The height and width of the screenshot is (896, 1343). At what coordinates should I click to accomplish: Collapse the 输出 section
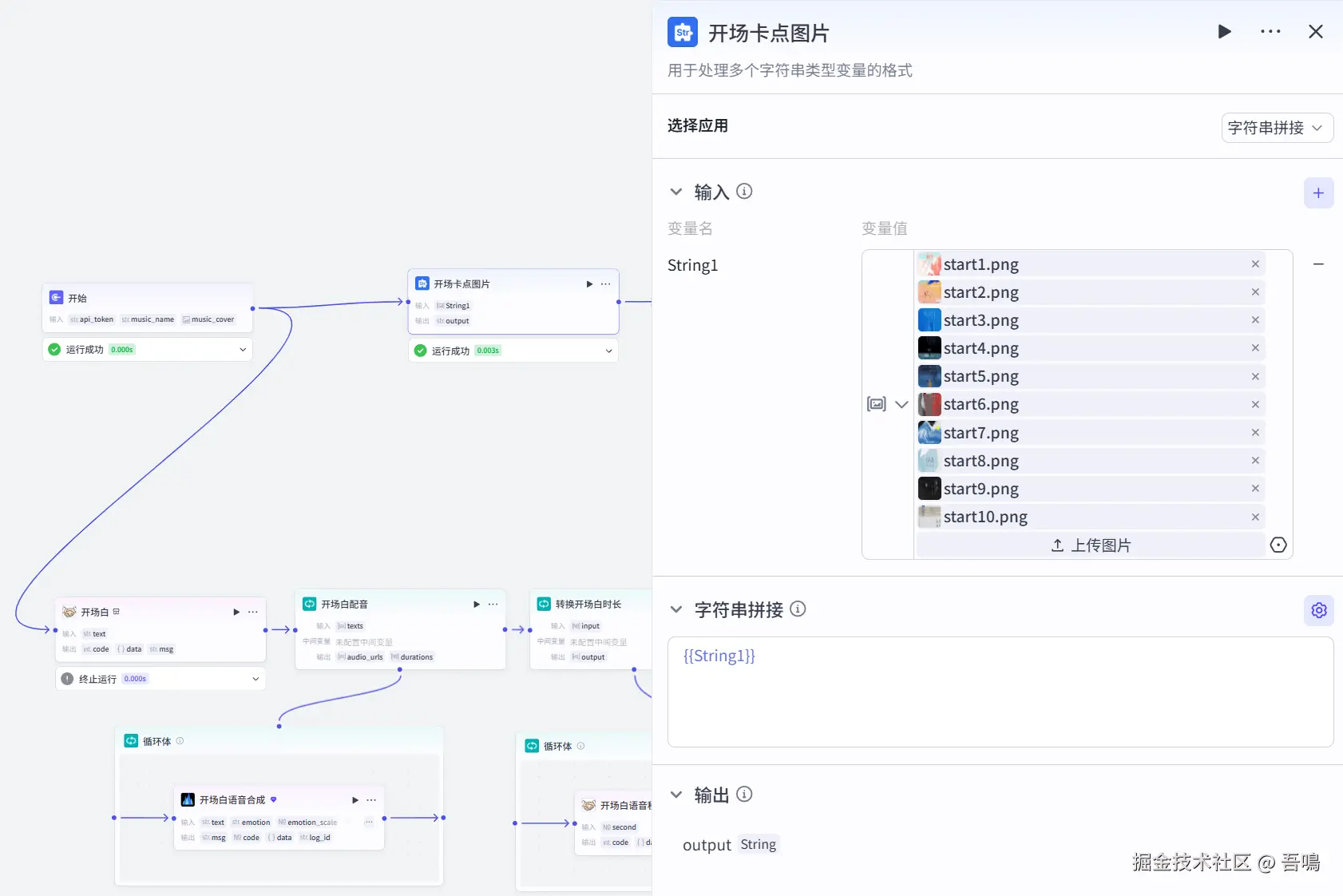point(676,795)
